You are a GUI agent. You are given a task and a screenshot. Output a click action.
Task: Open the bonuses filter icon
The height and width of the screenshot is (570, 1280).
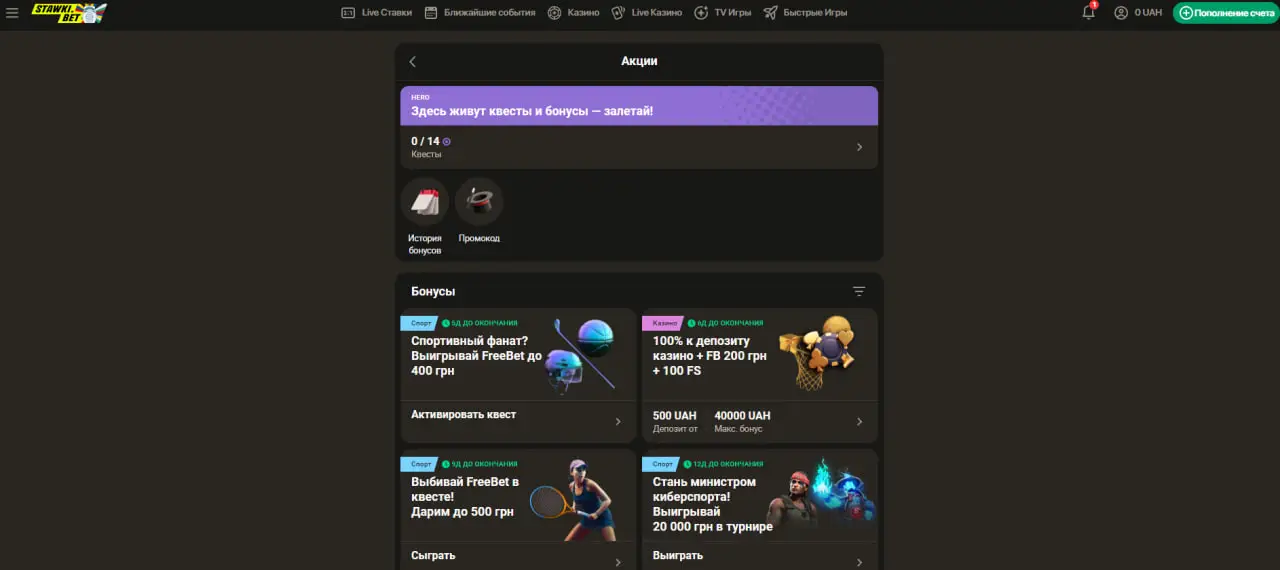coord(859,291)
